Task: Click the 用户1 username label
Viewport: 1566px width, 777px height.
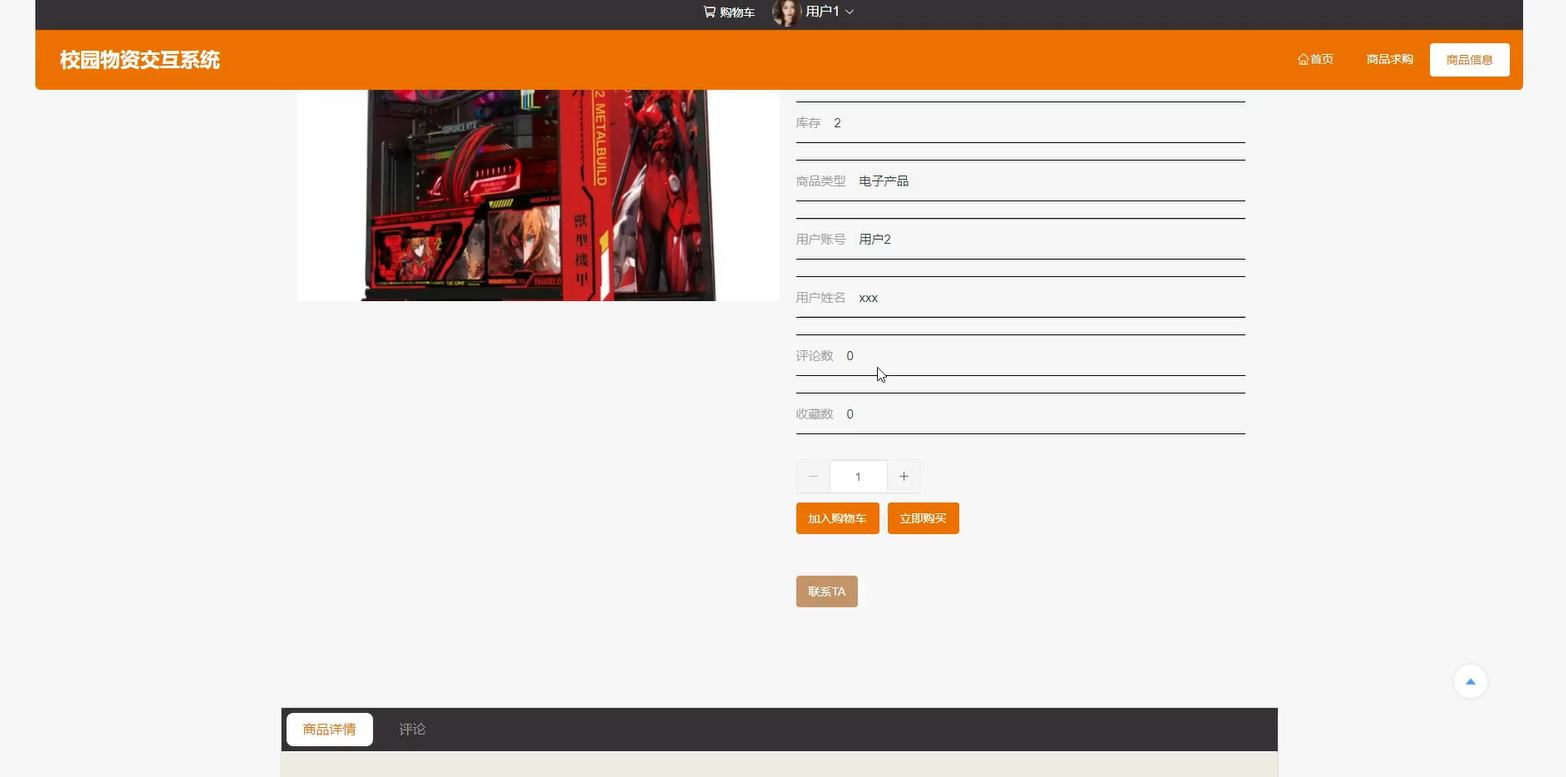Action: [x=822, y=12]
